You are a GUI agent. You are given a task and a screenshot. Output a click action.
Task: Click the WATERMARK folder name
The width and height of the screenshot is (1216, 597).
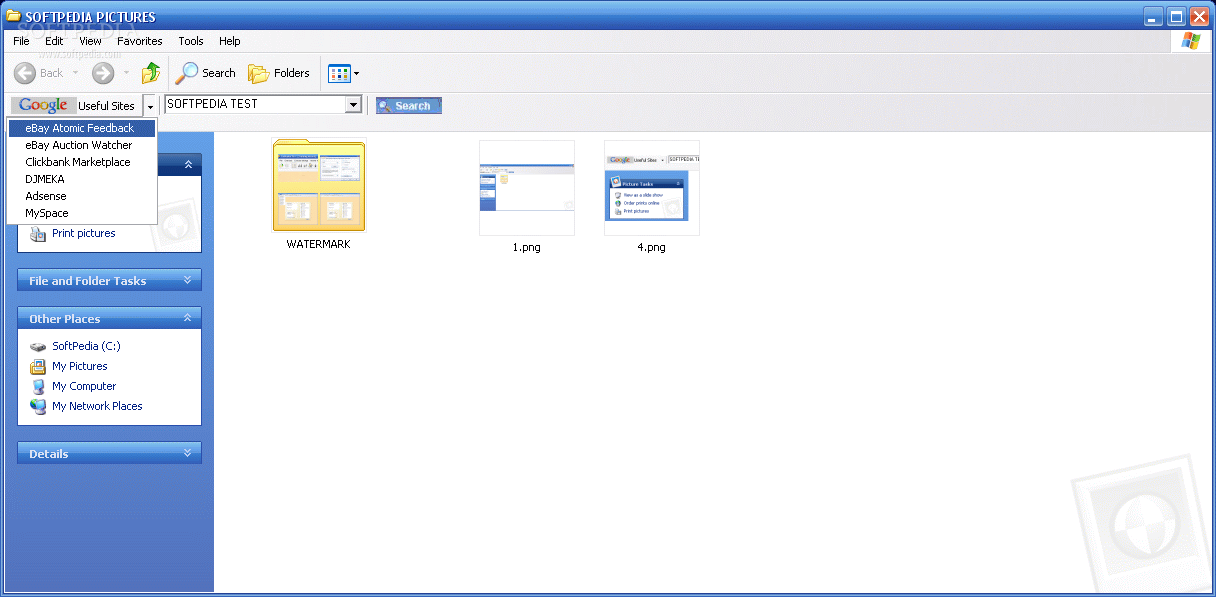[319, 244]
